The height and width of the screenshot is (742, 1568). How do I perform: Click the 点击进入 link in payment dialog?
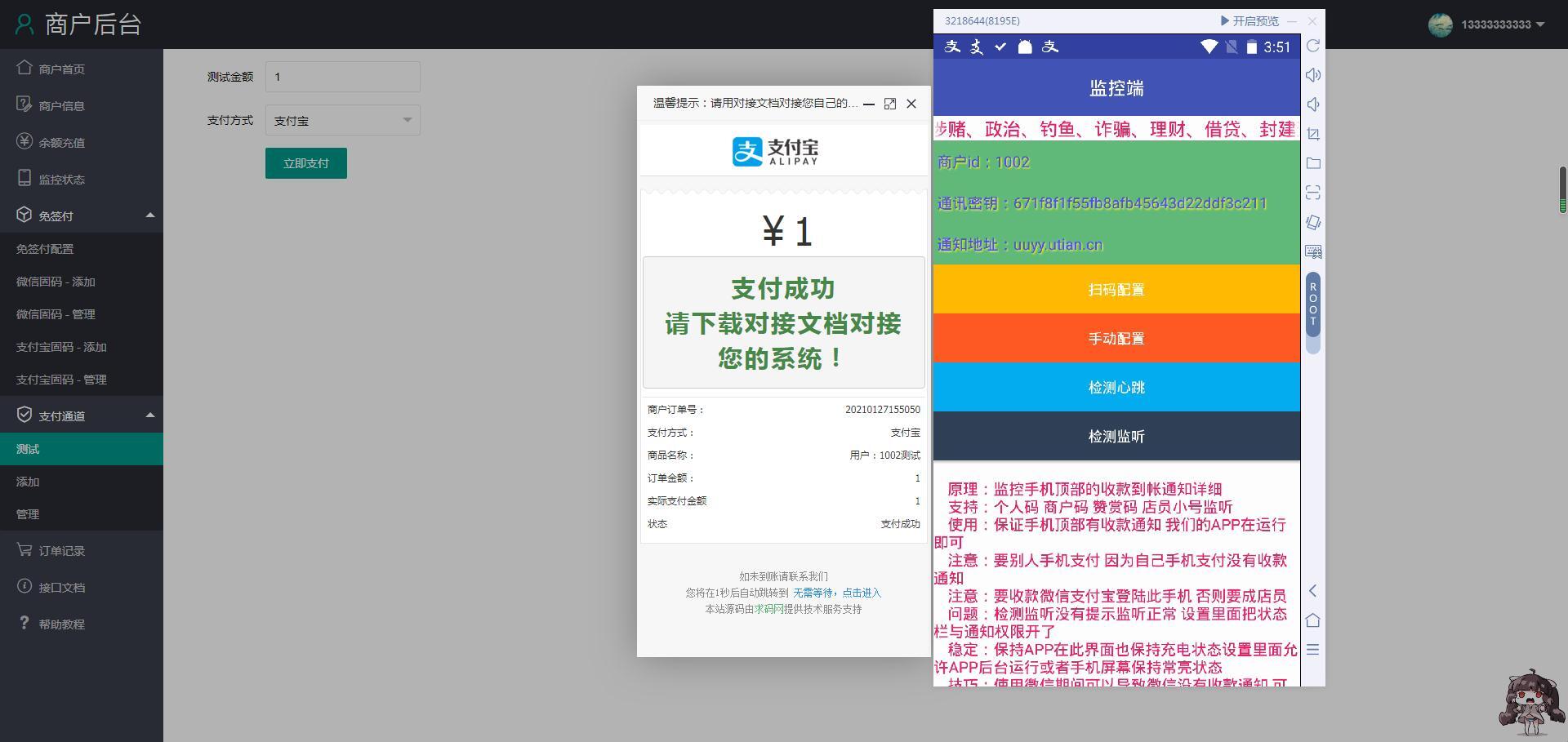861,593
